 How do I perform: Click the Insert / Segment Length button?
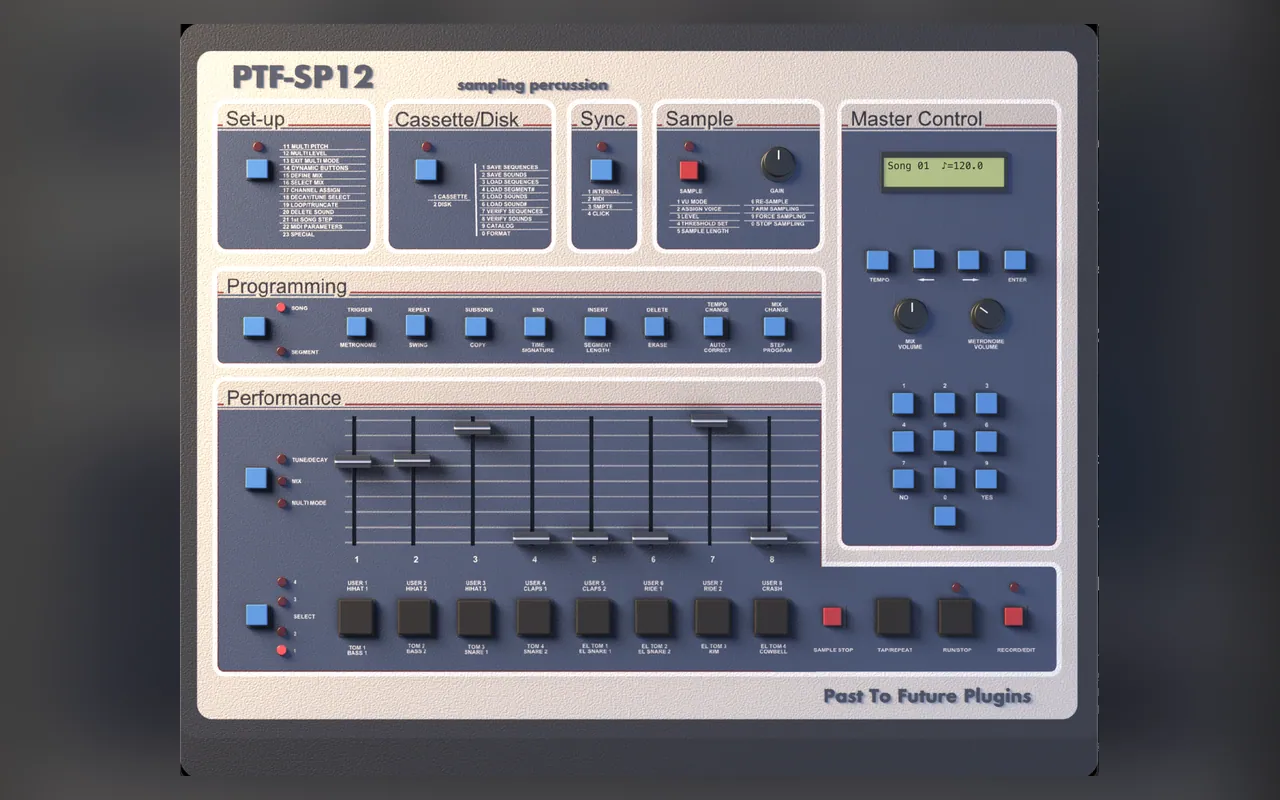(595, 327)
